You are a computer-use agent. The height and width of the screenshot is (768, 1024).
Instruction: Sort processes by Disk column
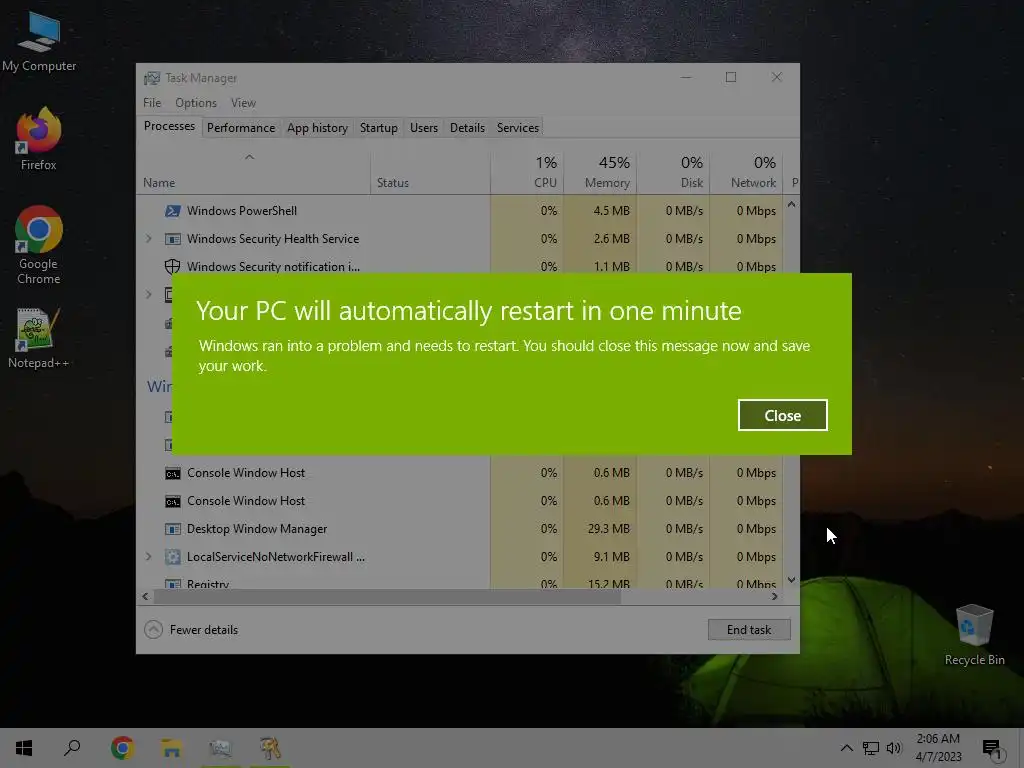click(673, 173)
